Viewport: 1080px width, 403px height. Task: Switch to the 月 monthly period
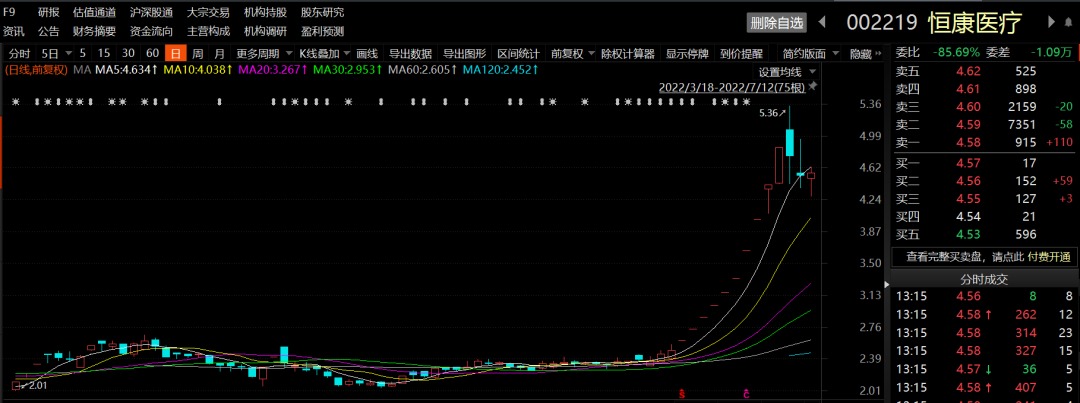(219, 54)
